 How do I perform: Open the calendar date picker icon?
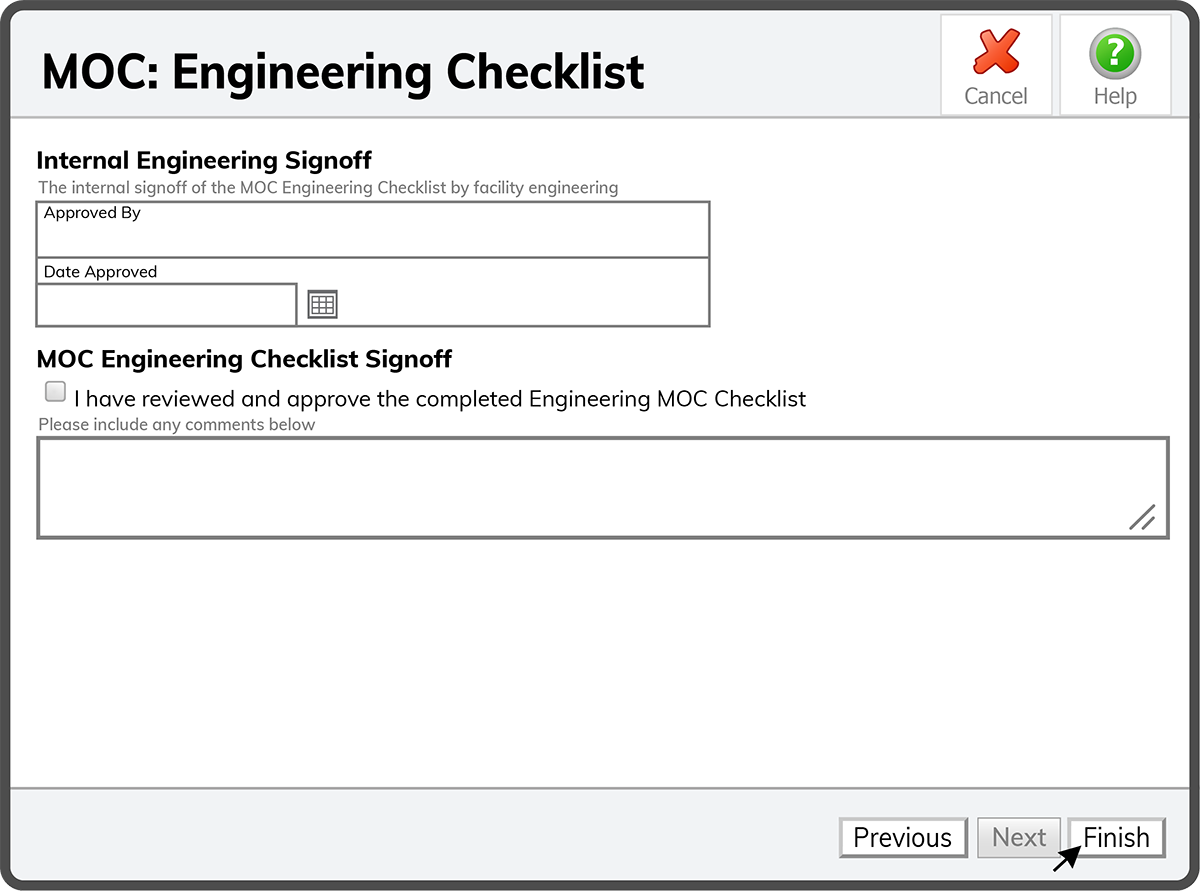[322, 305]
